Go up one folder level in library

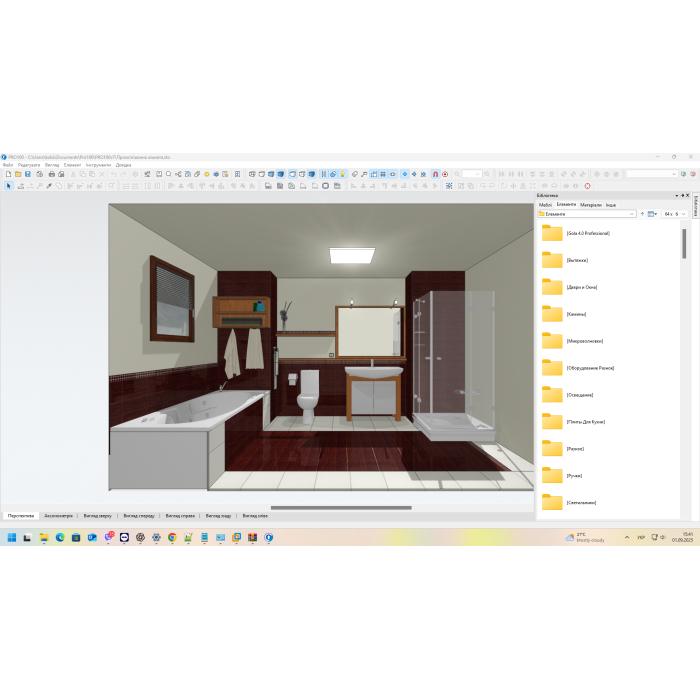[x=642, y=214]
